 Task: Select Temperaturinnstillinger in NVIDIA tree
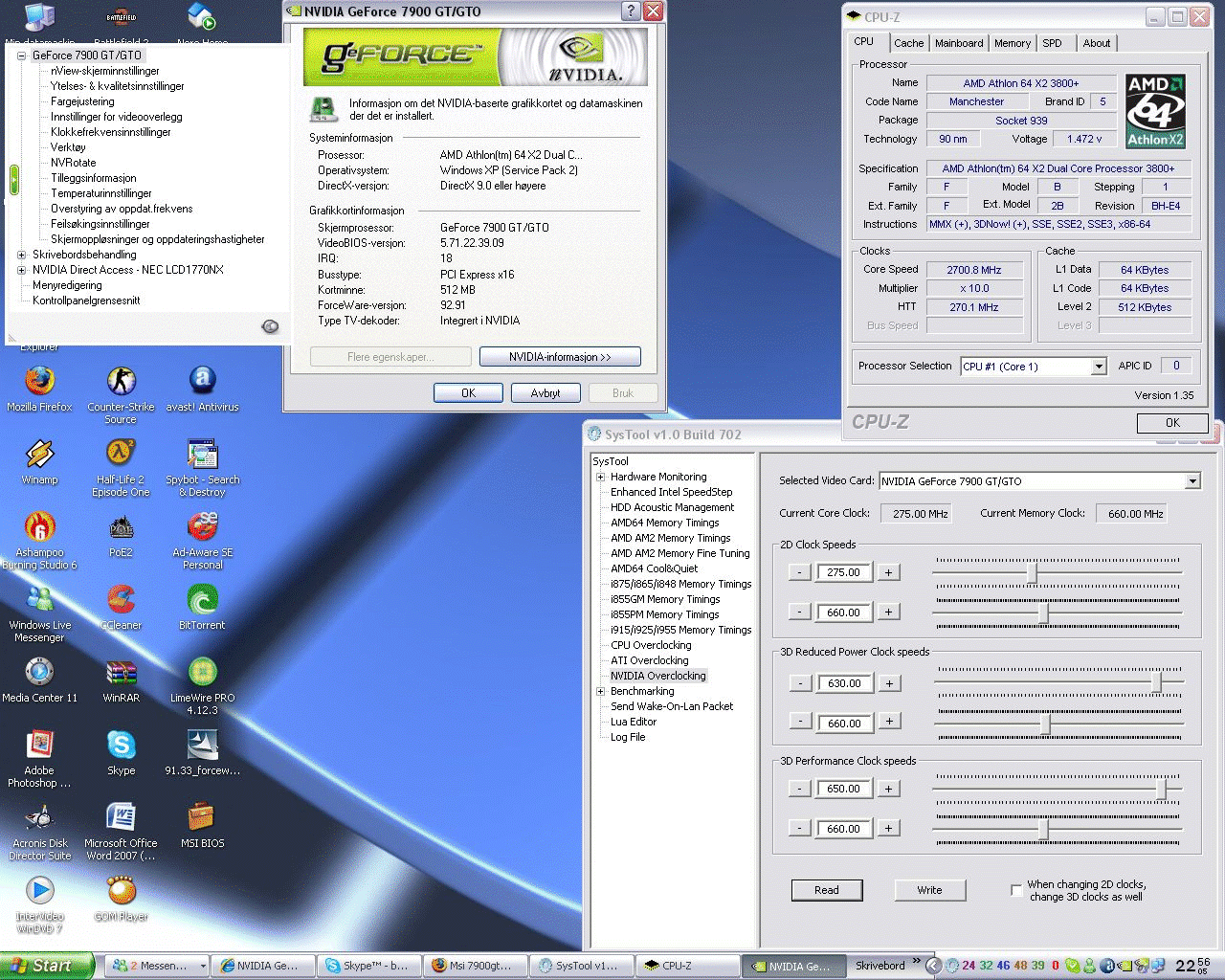(x=101, y=193)
